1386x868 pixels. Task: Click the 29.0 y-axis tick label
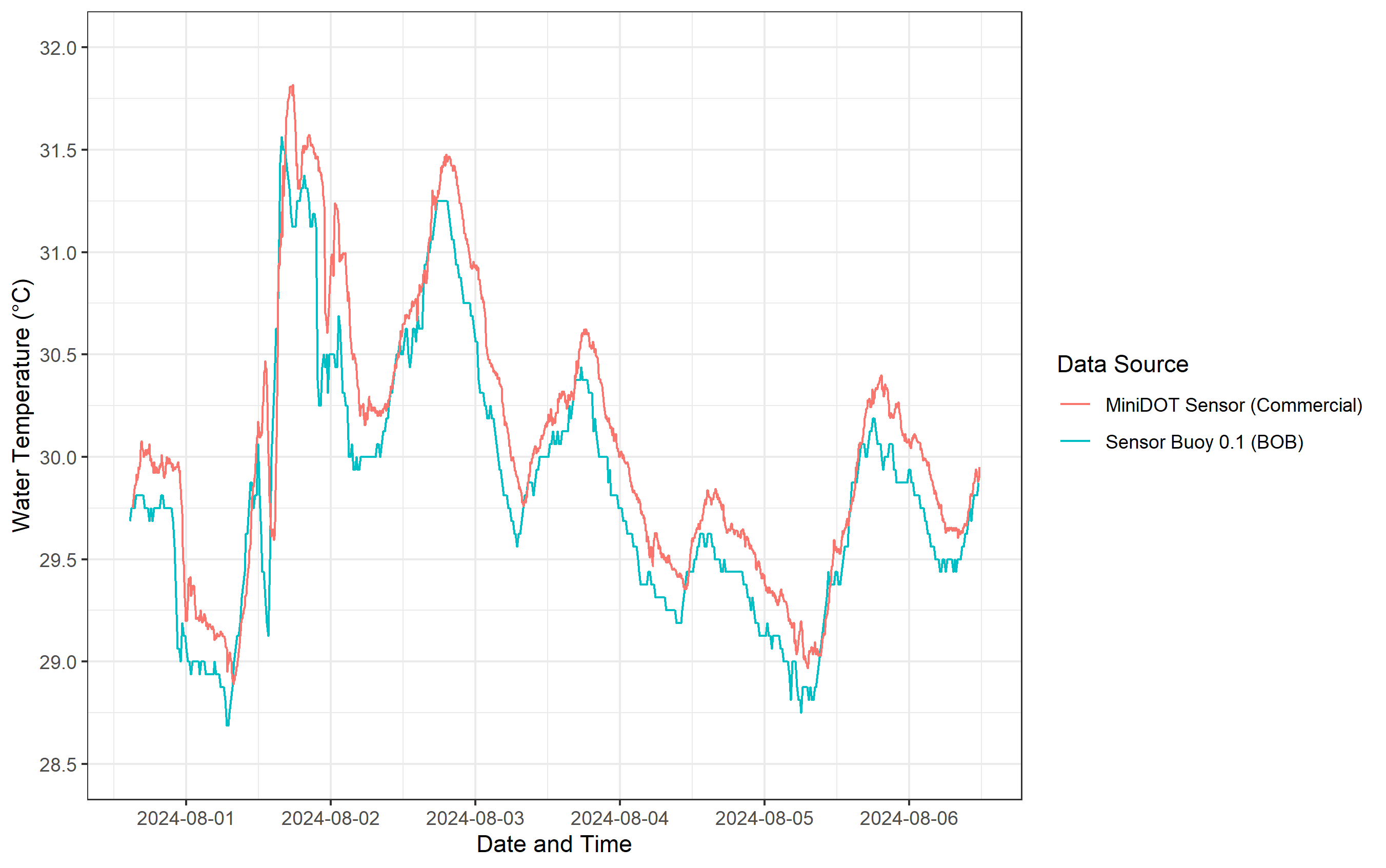click(58, 662)
